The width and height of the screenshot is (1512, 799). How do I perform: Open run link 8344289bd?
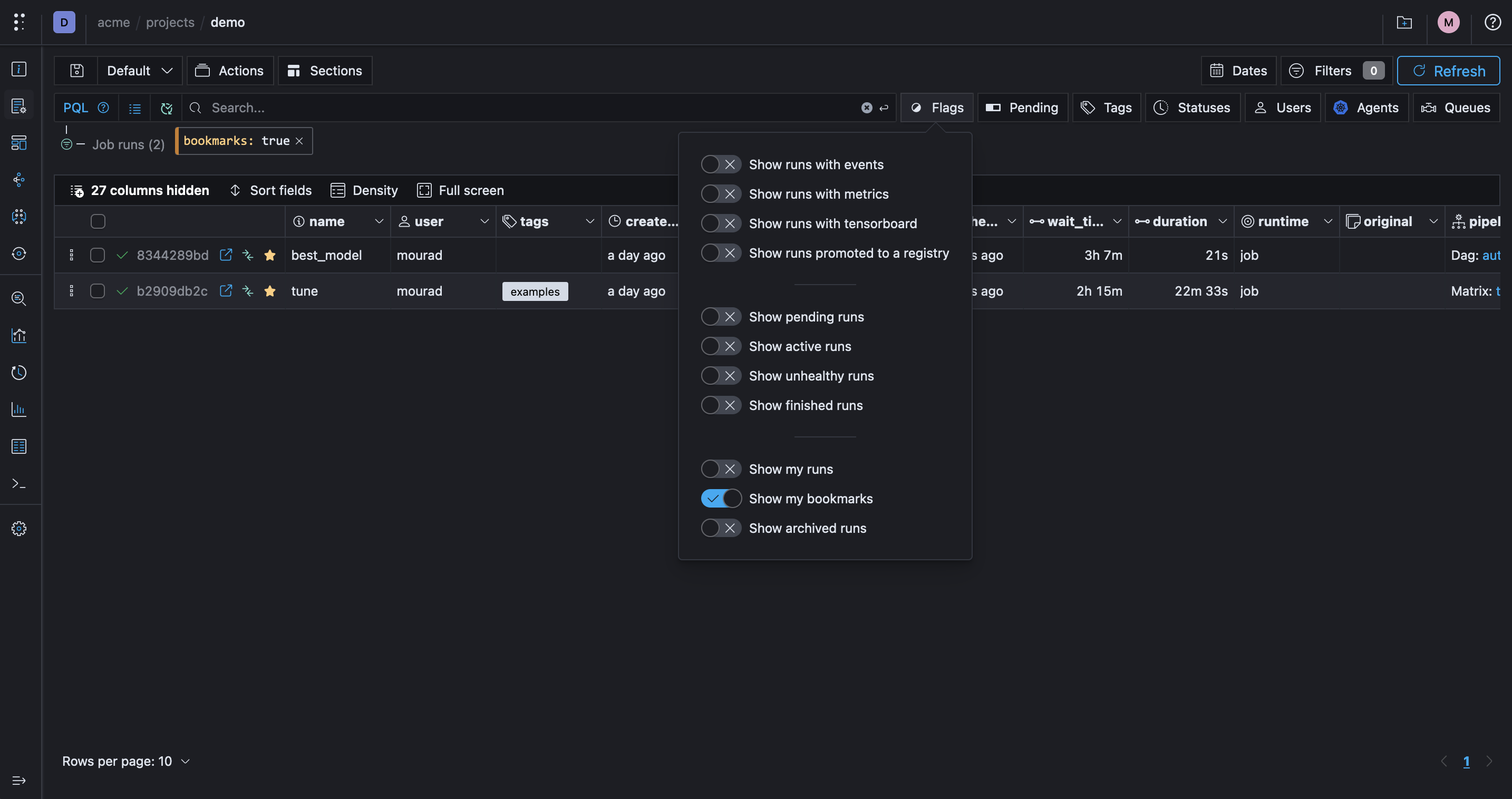172,255
